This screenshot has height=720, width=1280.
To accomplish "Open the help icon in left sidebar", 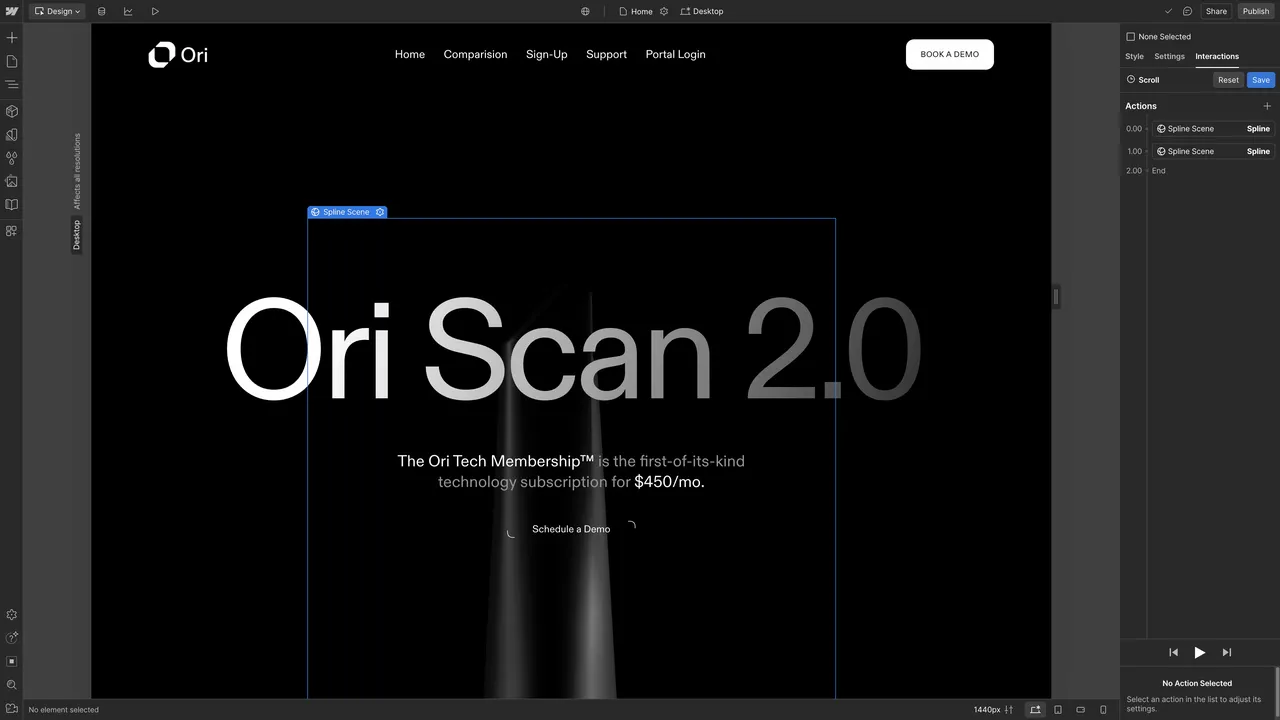I will 12,638.
